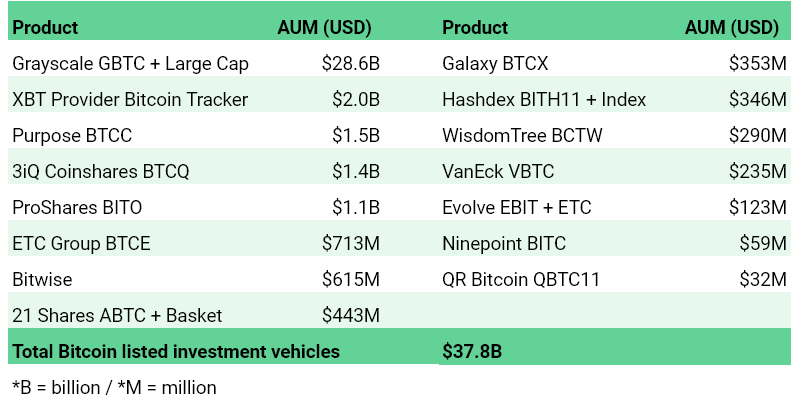Click the Galaxy BTCX product cell
Screen dimensions: 805x407
(x=495, y=64)
